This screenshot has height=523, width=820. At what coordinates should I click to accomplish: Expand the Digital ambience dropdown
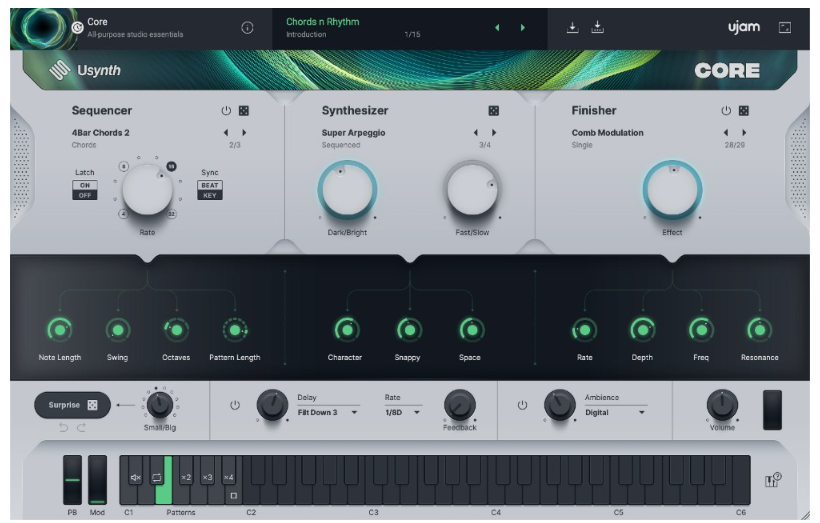point(615,412)
